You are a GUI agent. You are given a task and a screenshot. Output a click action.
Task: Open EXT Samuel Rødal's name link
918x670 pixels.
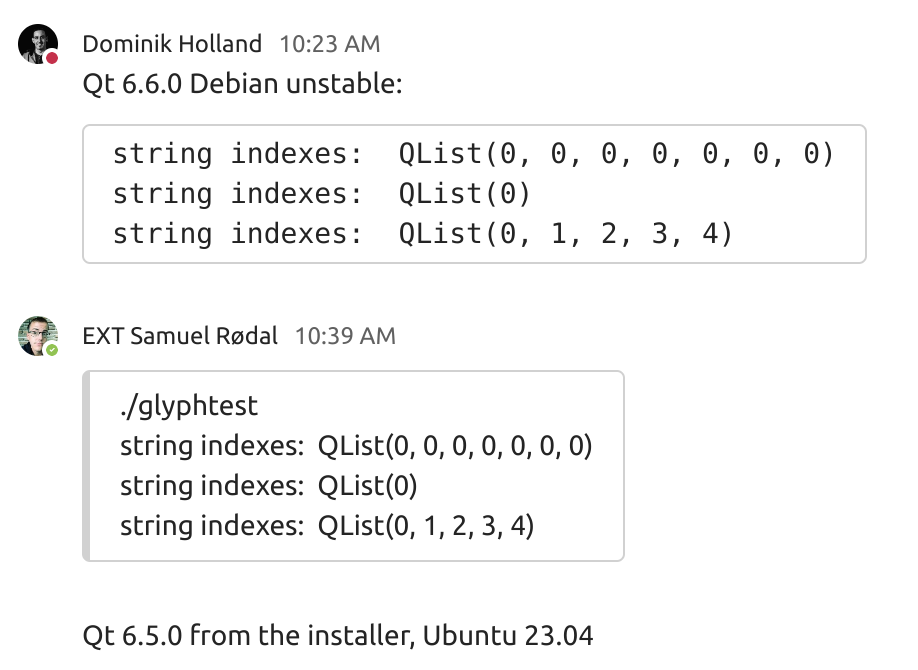click(x=180, y=336)
